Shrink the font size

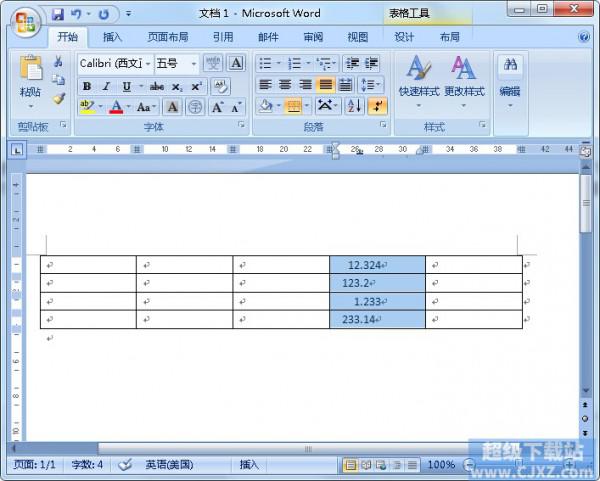[x=236, y=107]
